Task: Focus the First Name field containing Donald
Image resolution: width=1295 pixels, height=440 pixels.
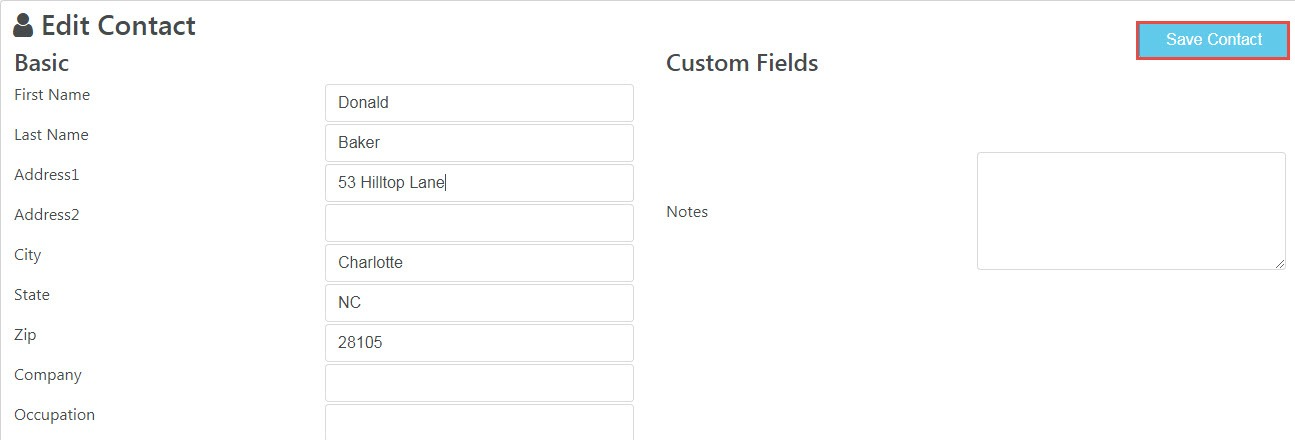Action: pos(479,103)
